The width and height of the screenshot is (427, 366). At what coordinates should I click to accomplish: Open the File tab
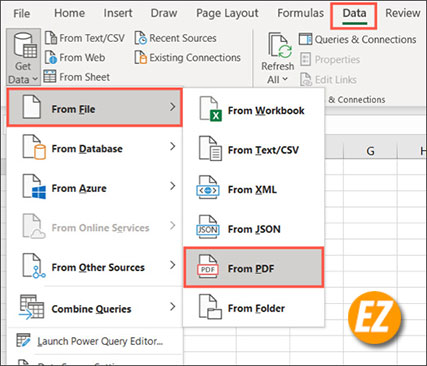(22, 13)
